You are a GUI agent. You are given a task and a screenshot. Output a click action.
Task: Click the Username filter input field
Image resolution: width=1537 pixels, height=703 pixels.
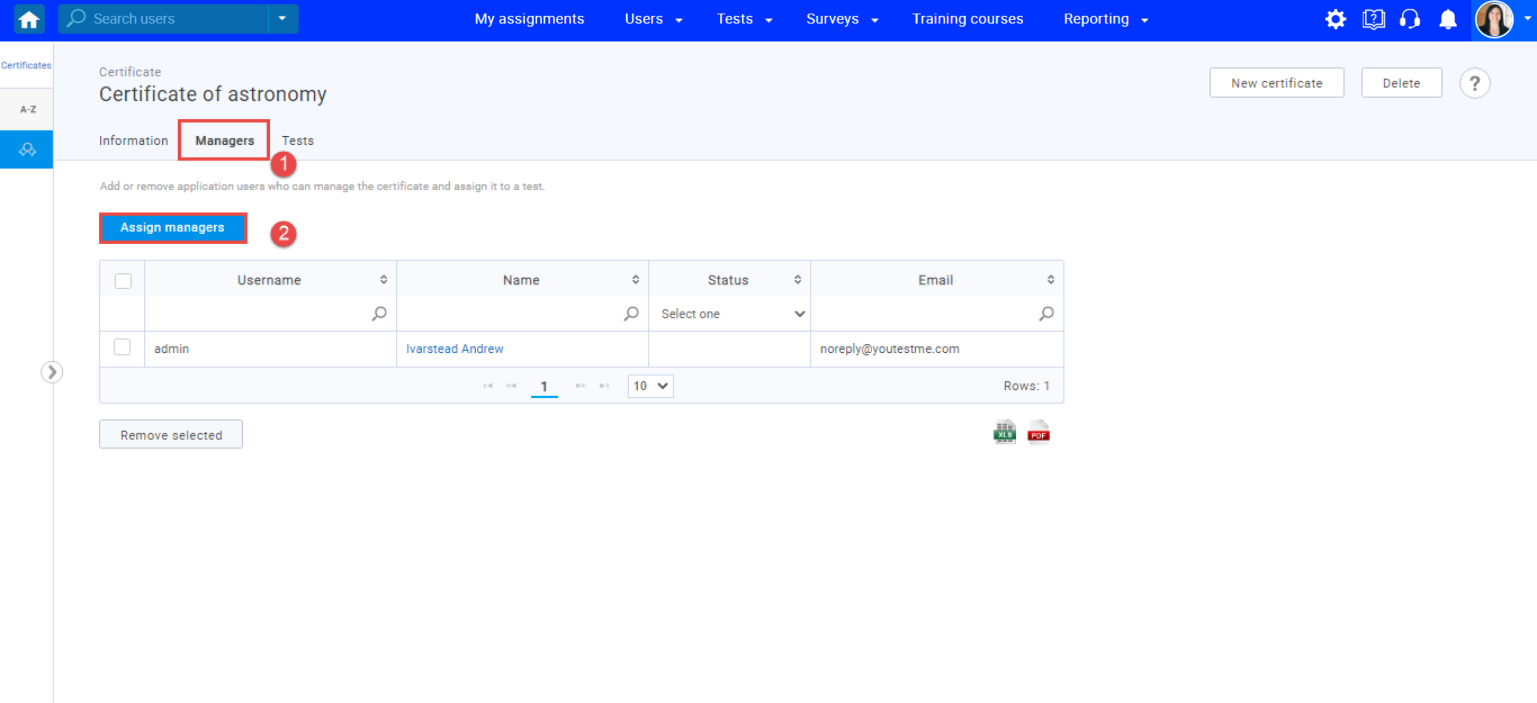point(260,314)
